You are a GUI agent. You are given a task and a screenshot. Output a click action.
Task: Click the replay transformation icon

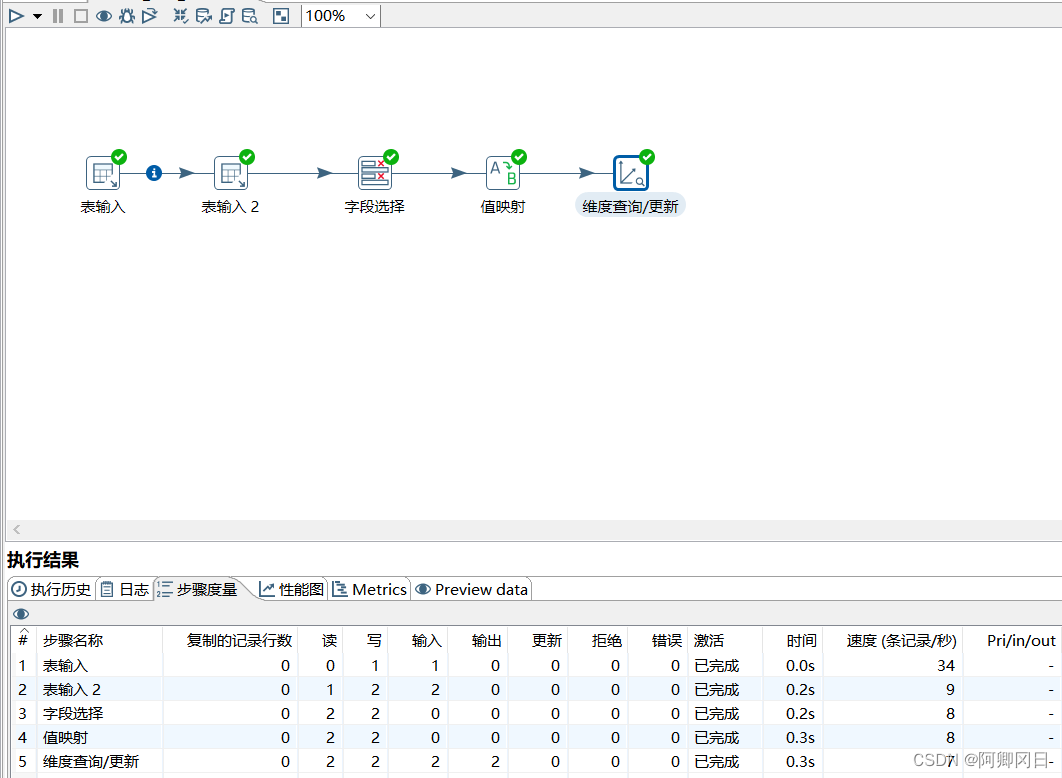coord(150,16)
